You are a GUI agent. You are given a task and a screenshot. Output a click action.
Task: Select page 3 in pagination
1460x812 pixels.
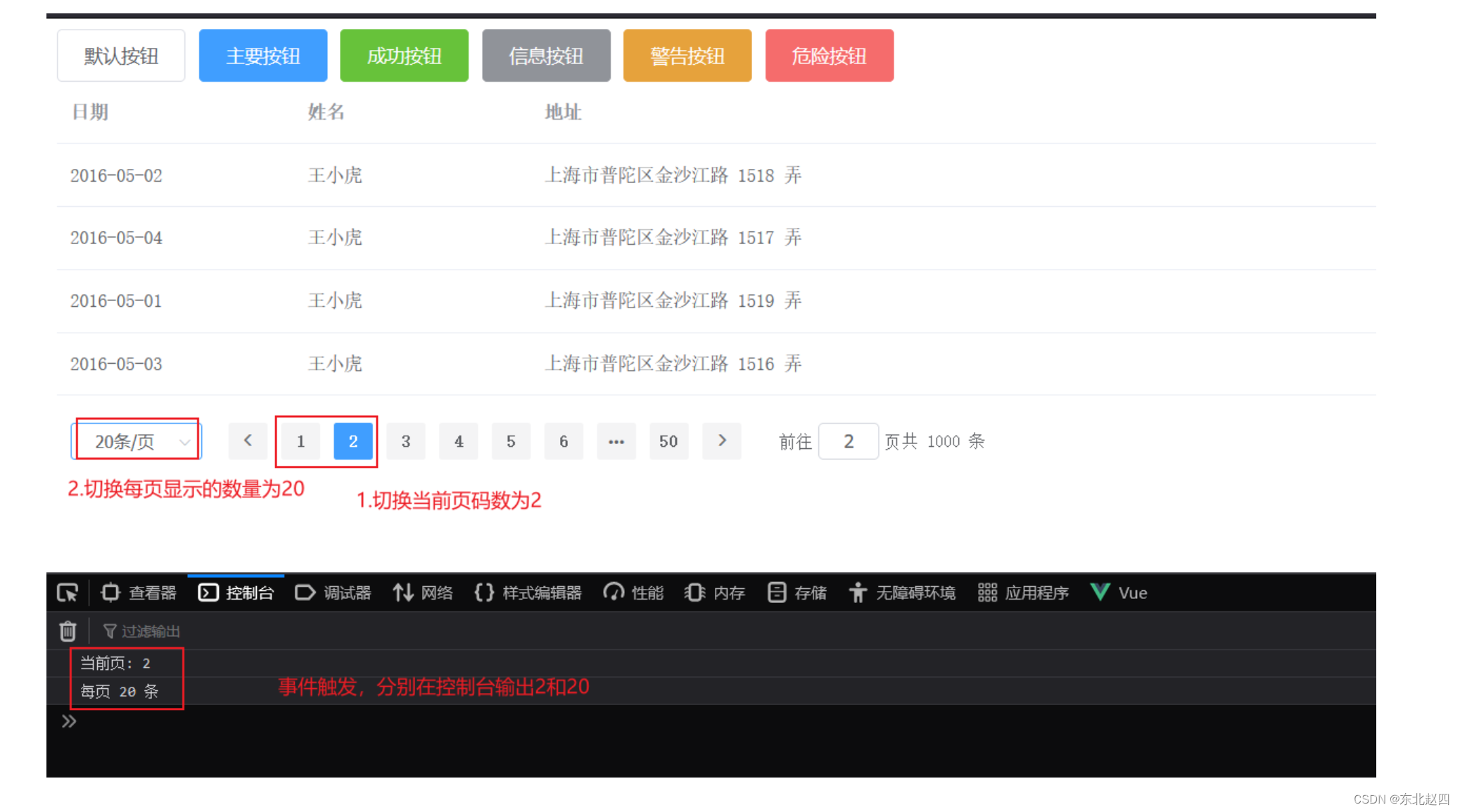click(406, 441)
